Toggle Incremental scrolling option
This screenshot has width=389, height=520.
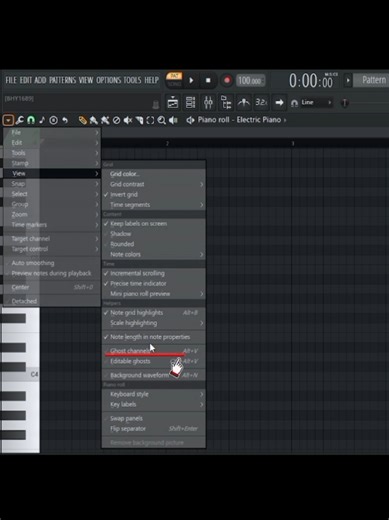154,273
